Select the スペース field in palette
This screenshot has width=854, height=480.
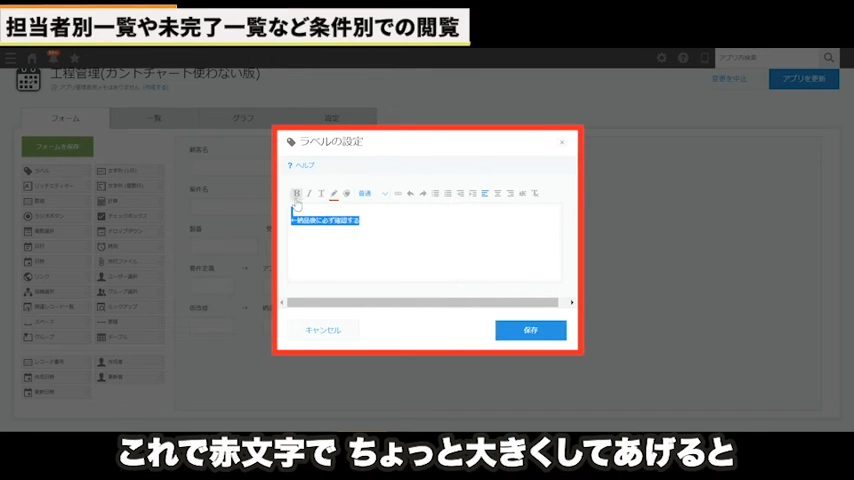pos(56,322)
